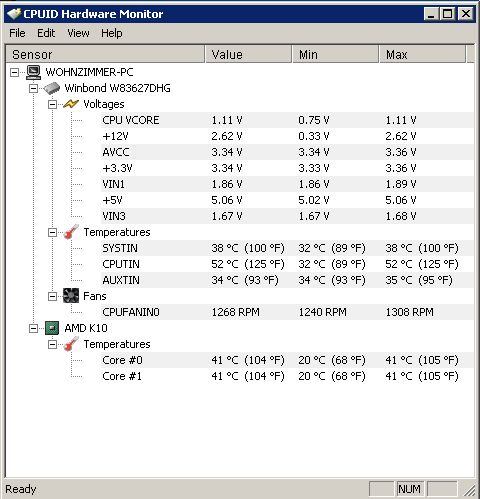Click +12V min value 0.33 V
The width and height of the screenshot is (480, 499).
(314, 136)
